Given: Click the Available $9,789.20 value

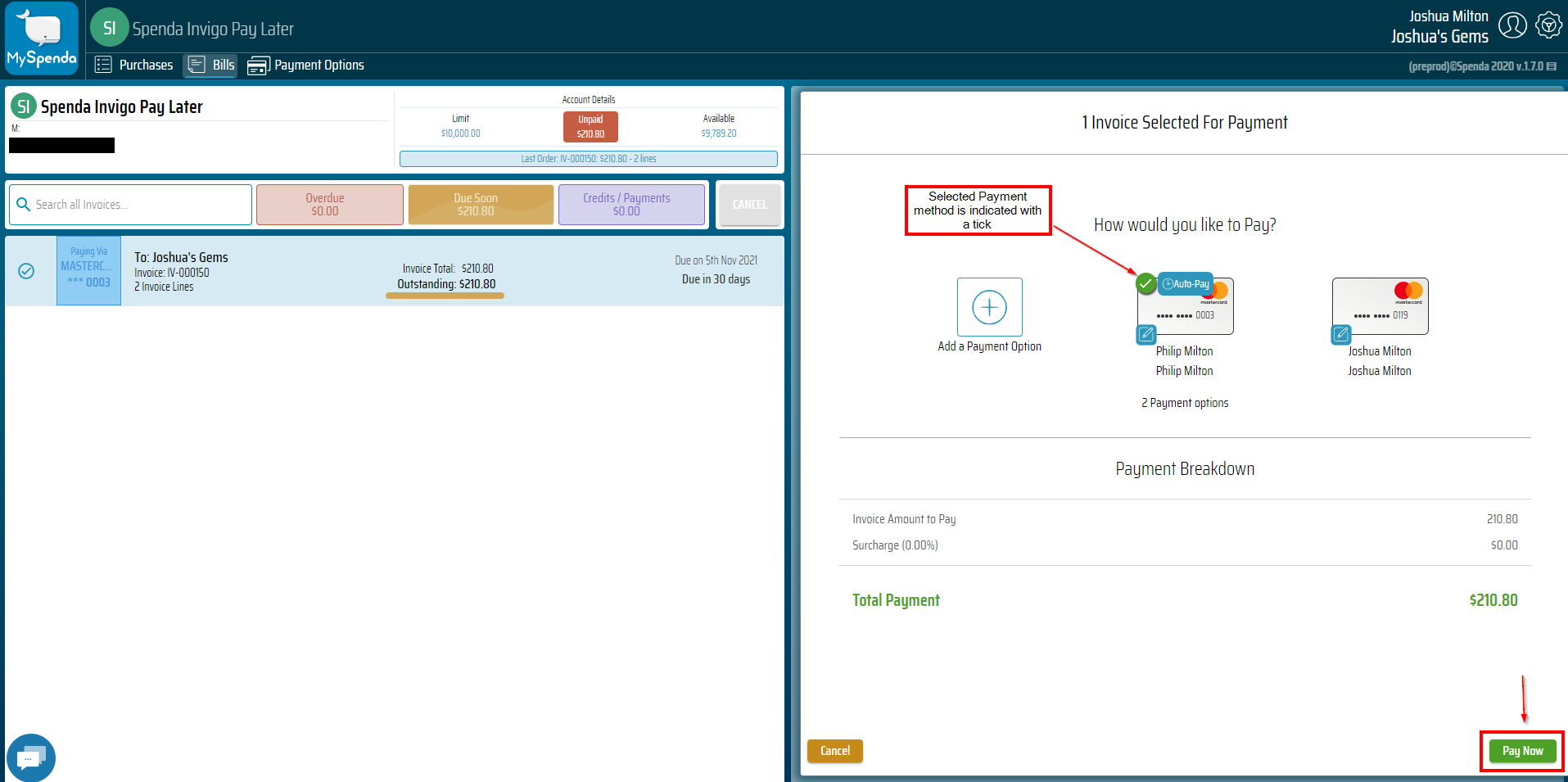Looking at the screenshot, I should point(718,133).
